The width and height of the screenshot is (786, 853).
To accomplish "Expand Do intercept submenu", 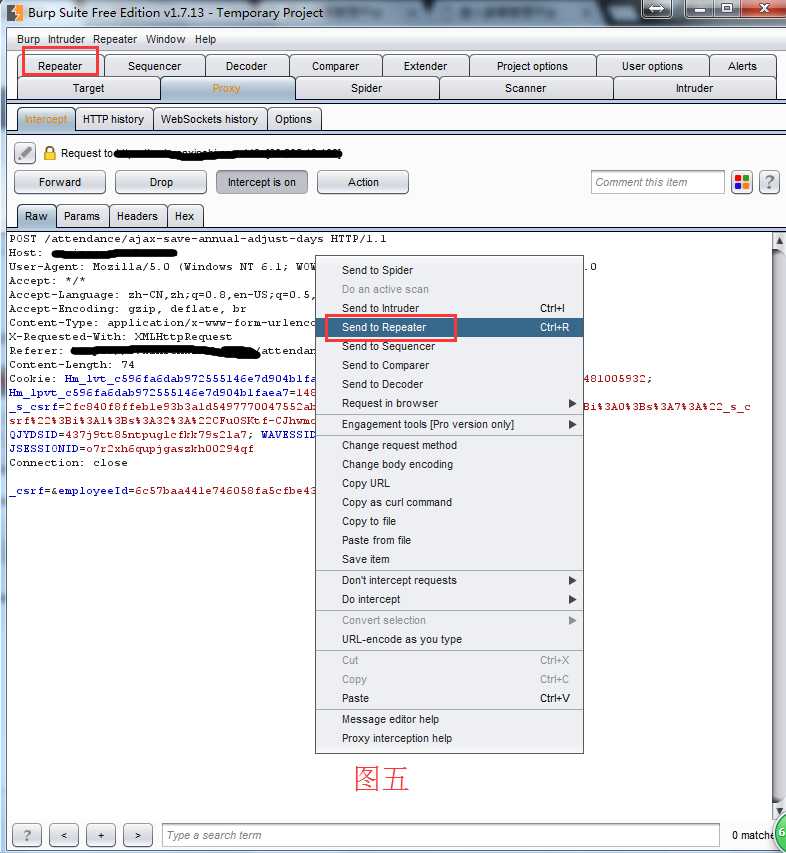I will click(449, 599).
